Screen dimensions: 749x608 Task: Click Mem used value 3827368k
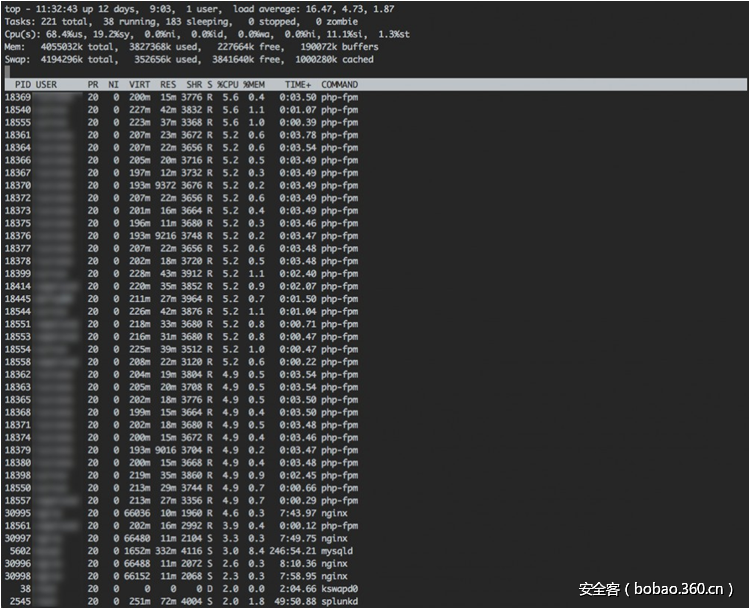(150, 47)
